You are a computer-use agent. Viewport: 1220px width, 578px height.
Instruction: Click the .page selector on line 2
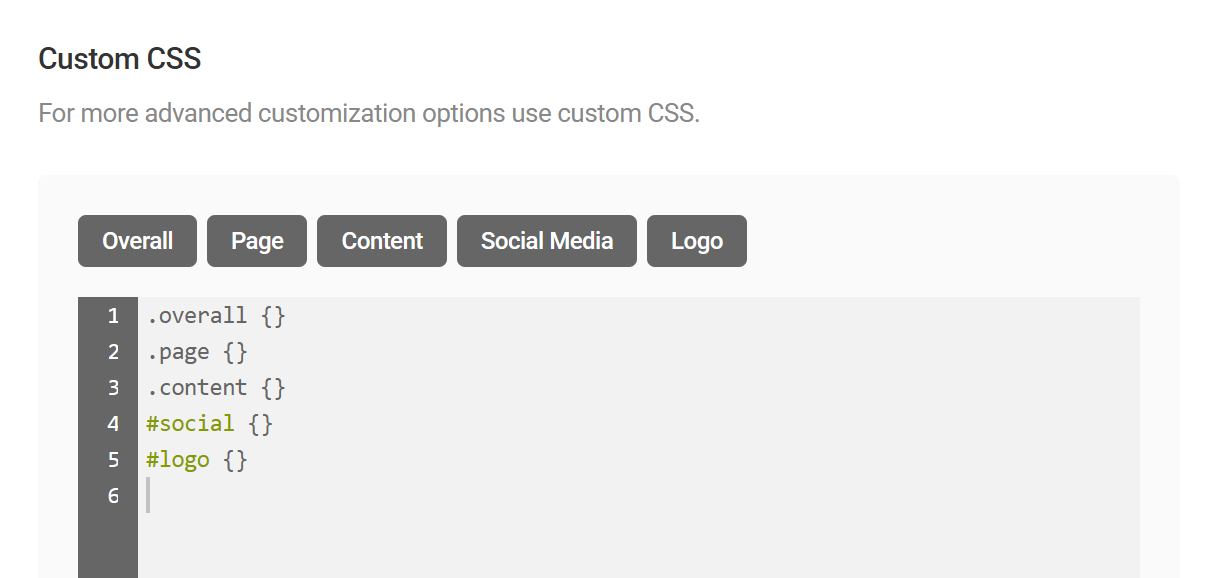pyautogui.click(x=175, y=351)
